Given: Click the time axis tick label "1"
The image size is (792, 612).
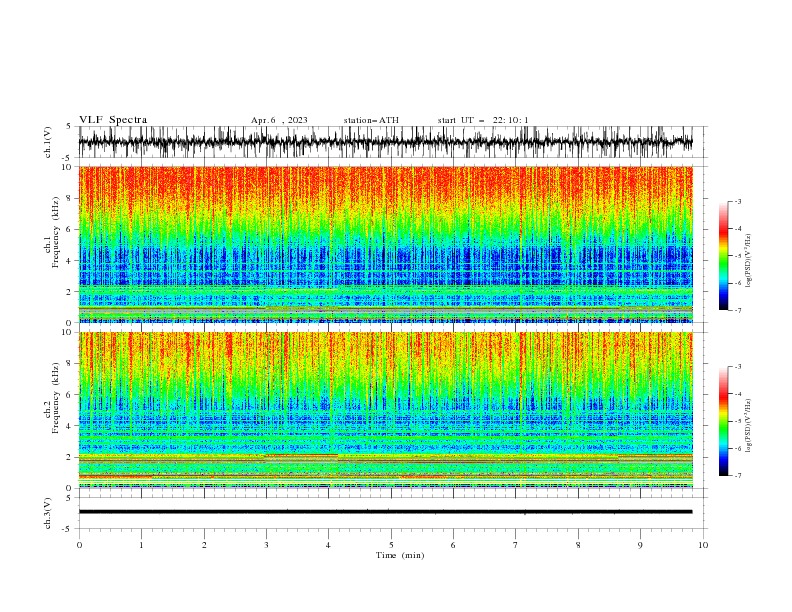Looking at the screenshot, I should coord(141,545).
